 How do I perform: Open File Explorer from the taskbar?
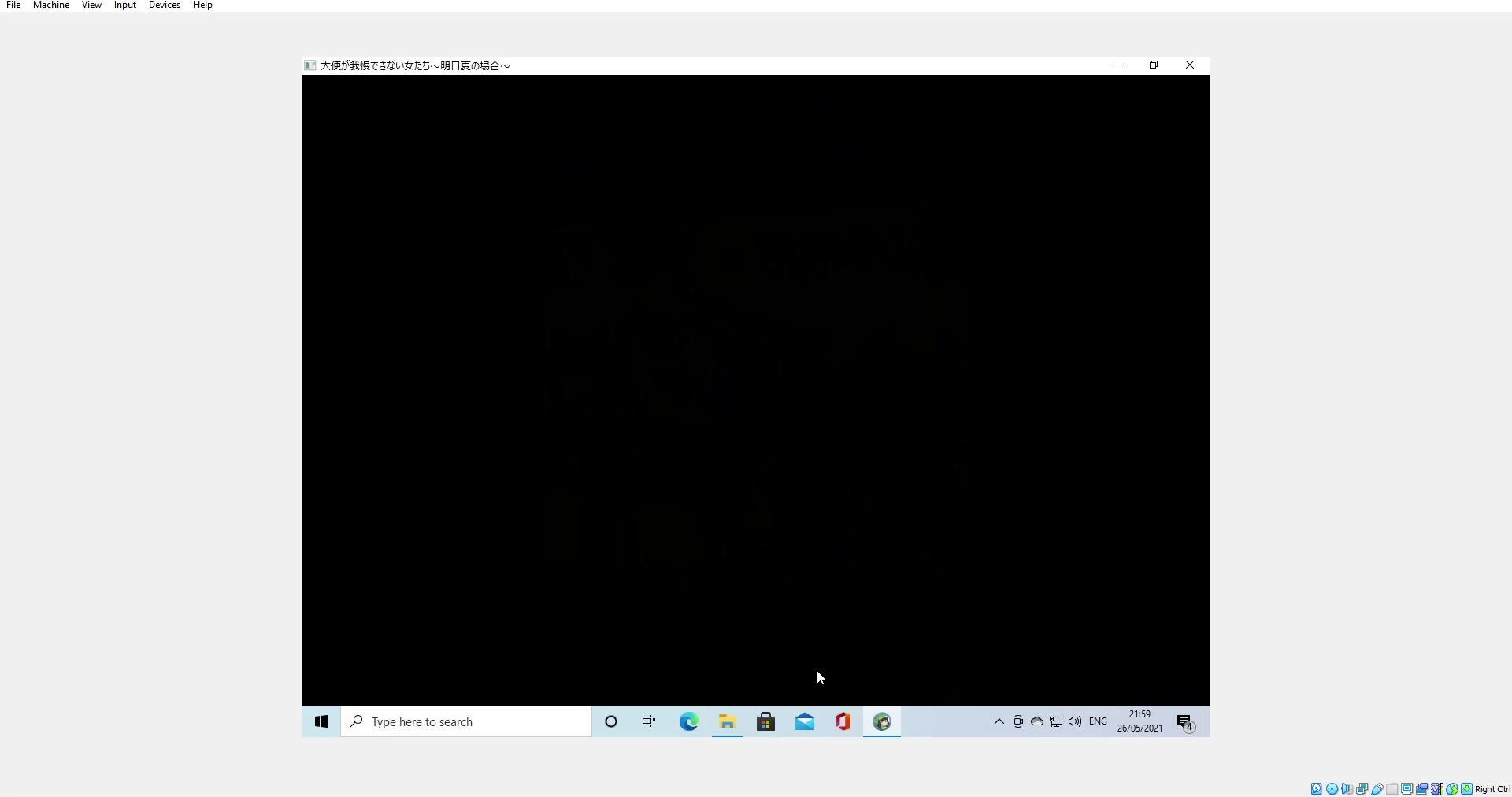727,722
